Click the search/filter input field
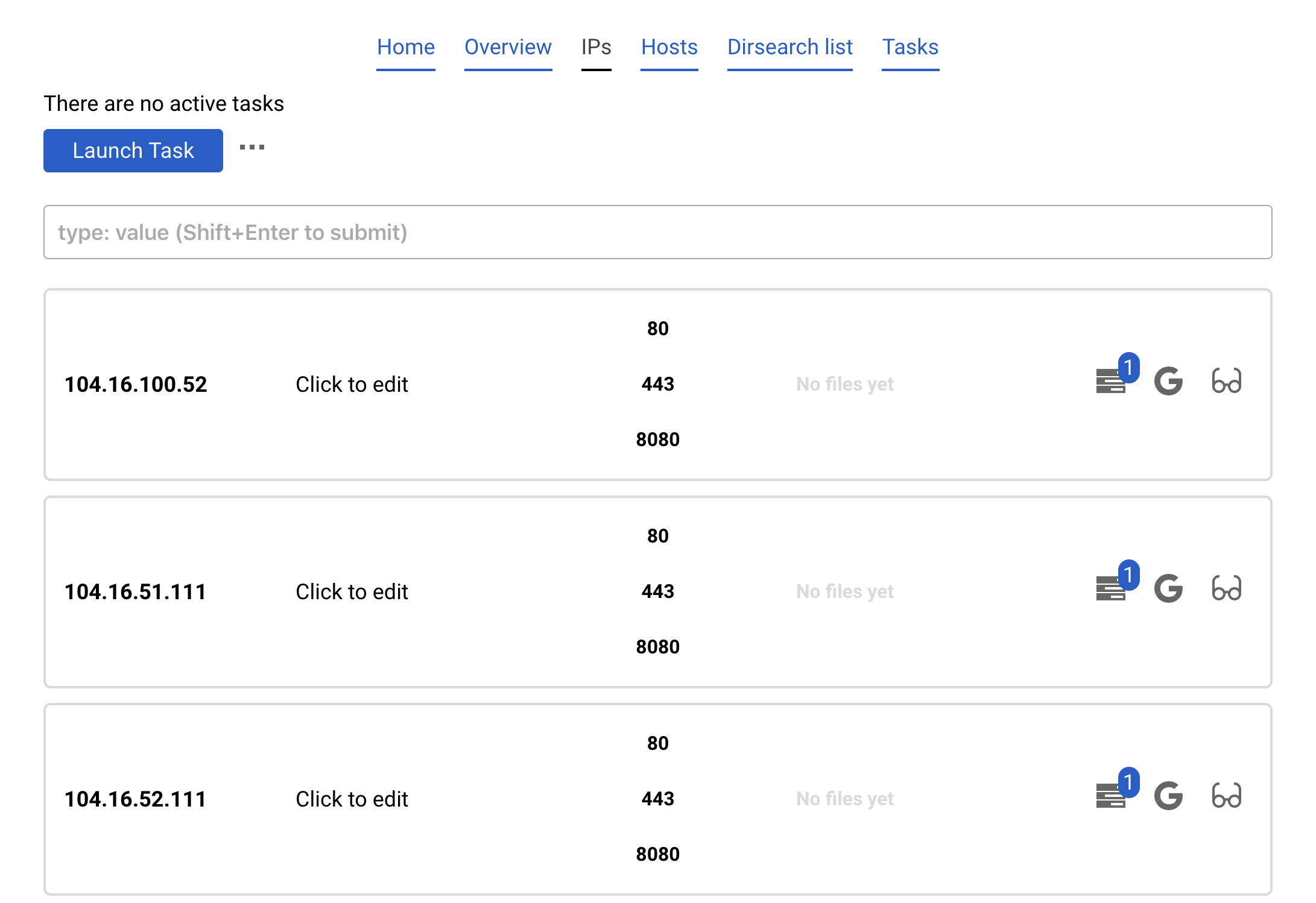This screenshot has height=903, width=1316. click(658, 232)
